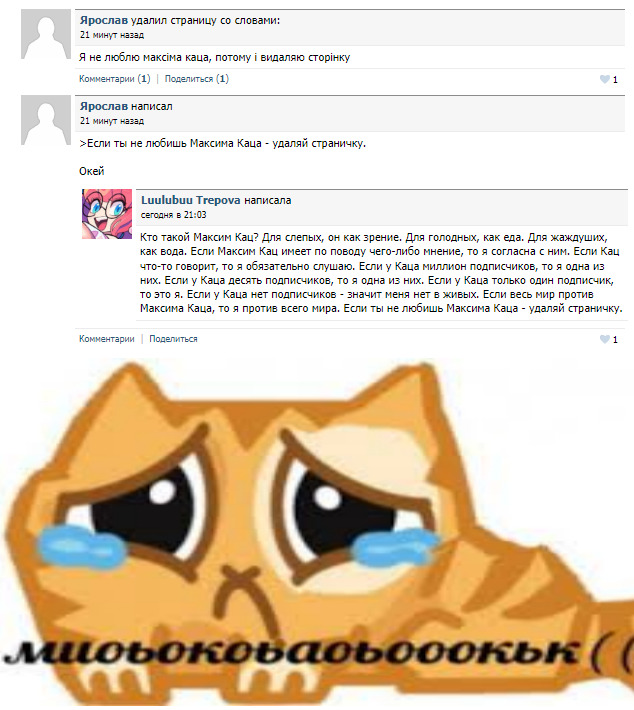
Task: Open Luulubuu Trepova's avatar picture
Action: (107, 214)
